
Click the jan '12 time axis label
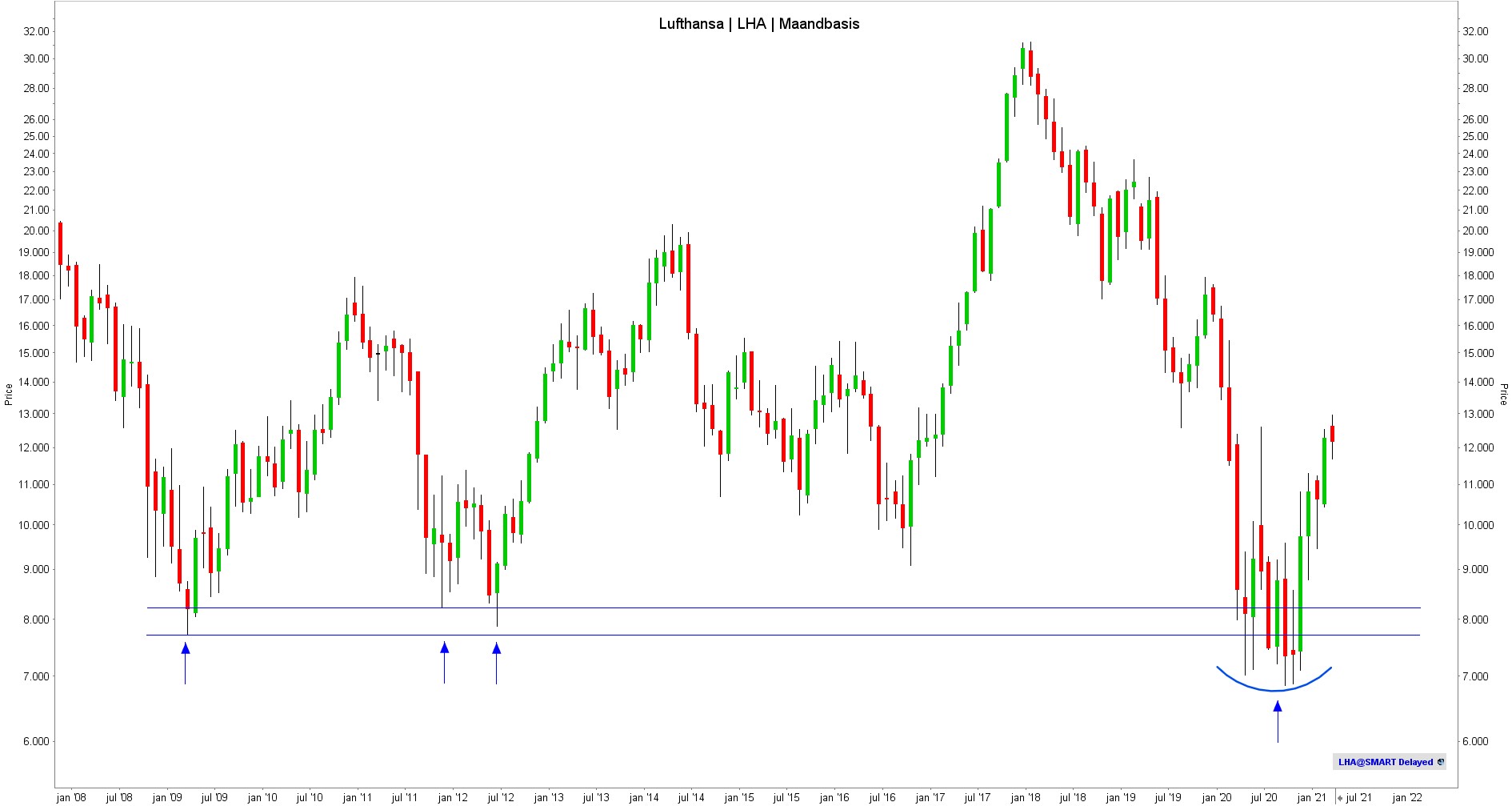(x=453, y=797)
